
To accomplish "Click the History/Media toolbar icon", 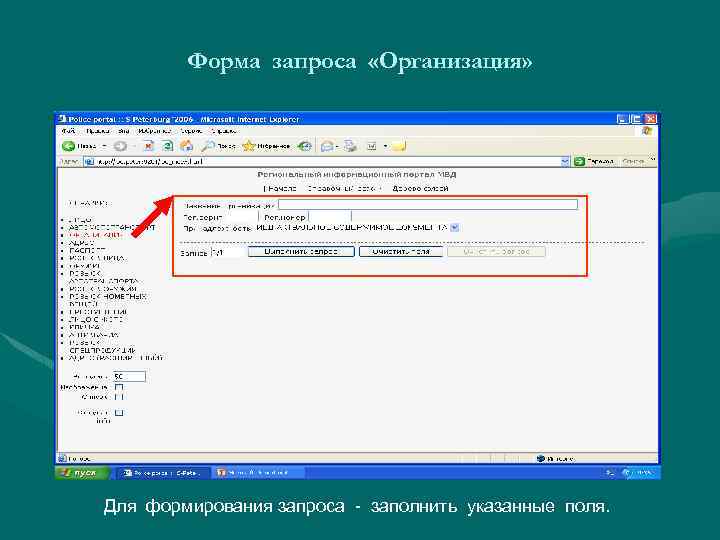I will click(x=304, y=146).
